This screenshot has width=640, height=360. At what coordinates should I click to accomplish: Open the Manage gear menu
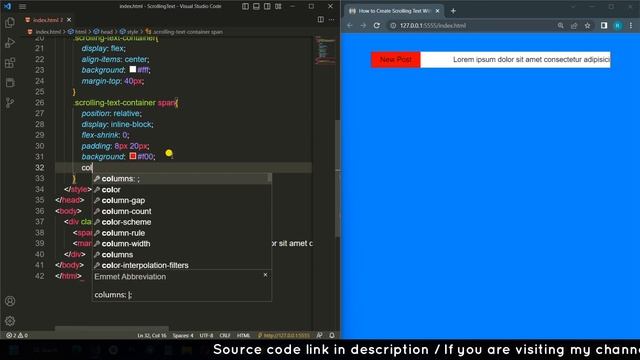pyautogui.click(x=10, y=321)
